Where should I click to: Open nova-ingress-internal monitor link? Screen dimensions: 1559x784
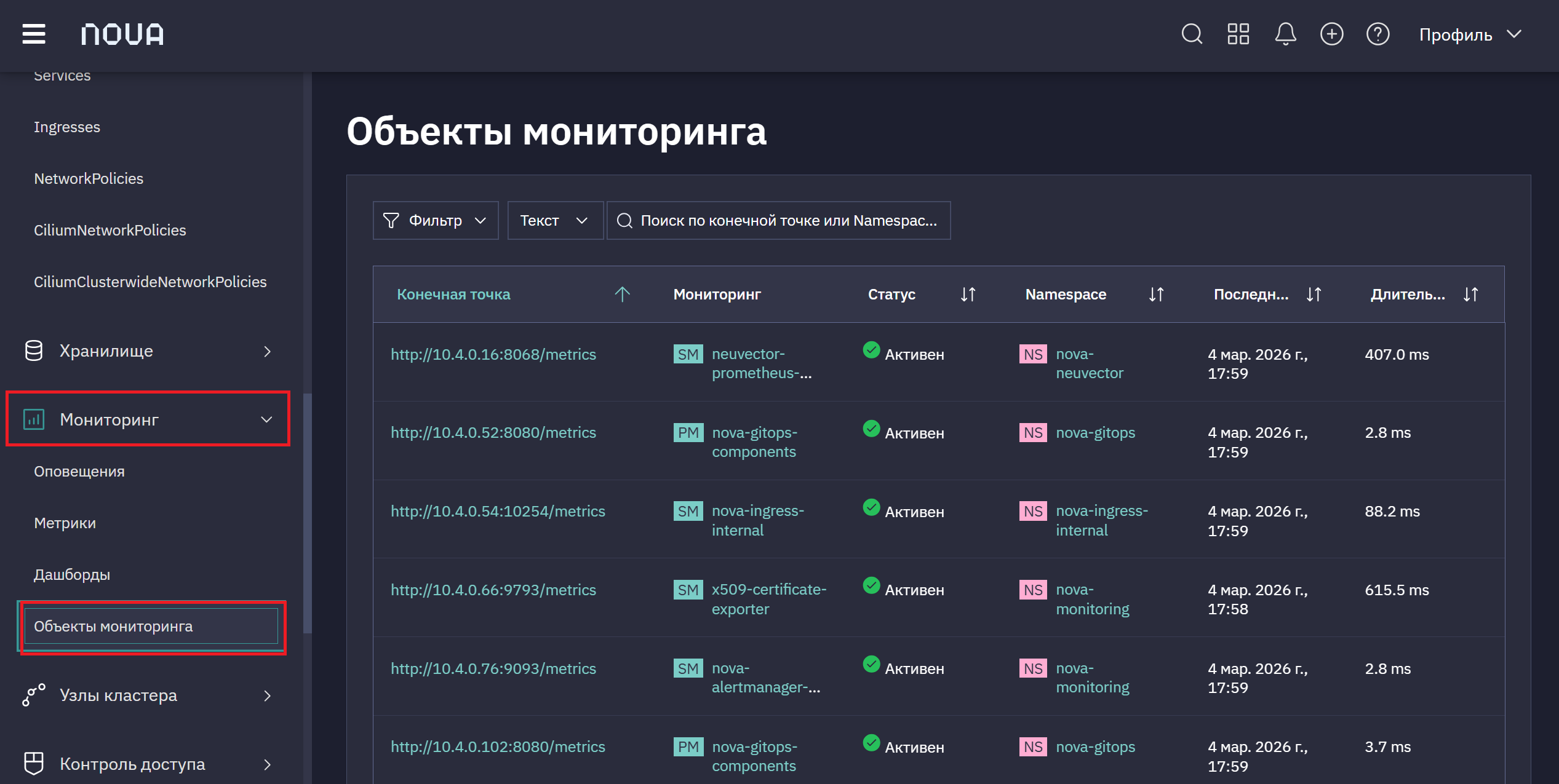[758, 520]
